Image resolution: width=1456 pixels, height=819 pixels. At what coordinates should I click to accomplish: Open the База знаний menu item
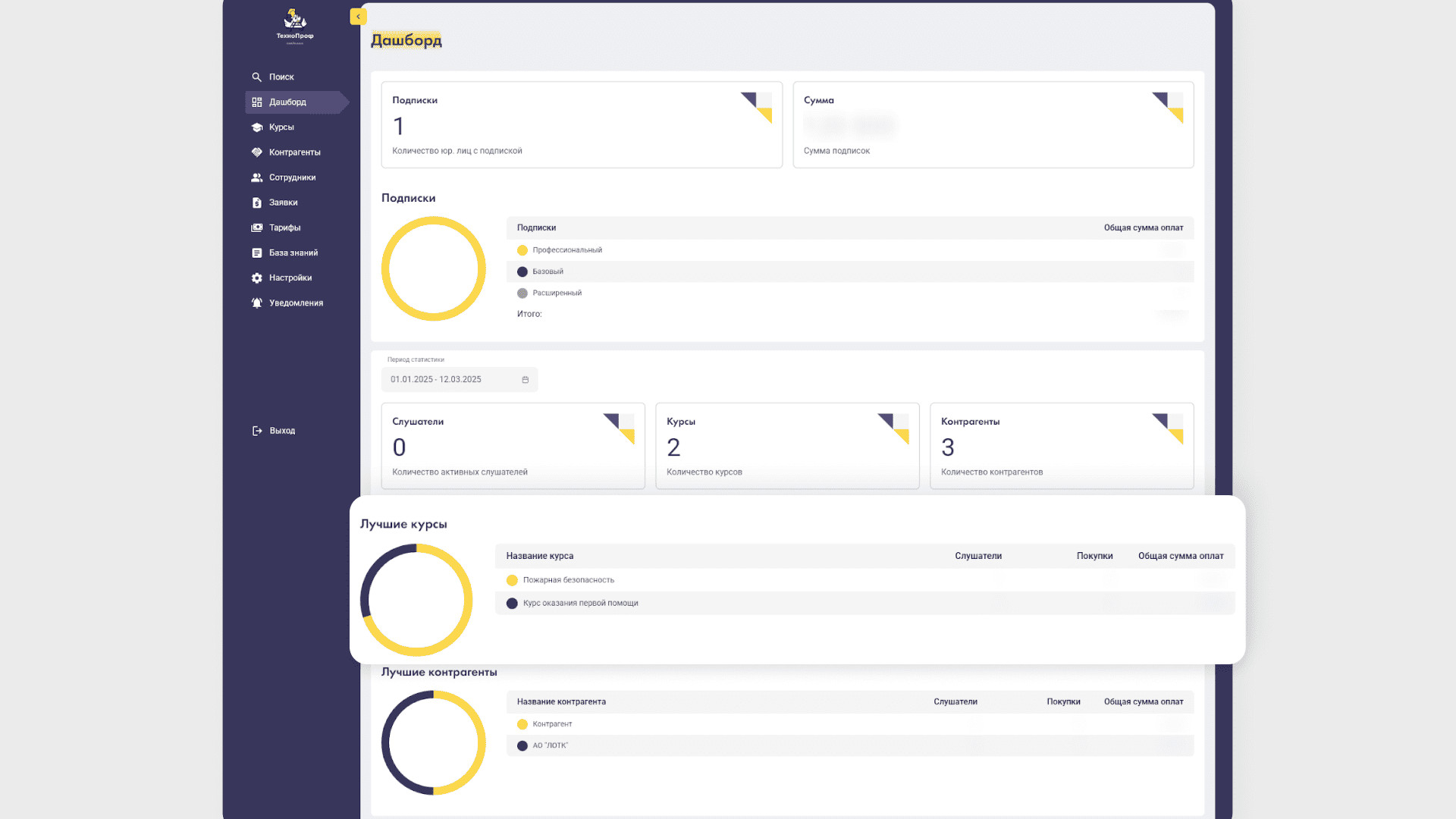click(293, 253)
